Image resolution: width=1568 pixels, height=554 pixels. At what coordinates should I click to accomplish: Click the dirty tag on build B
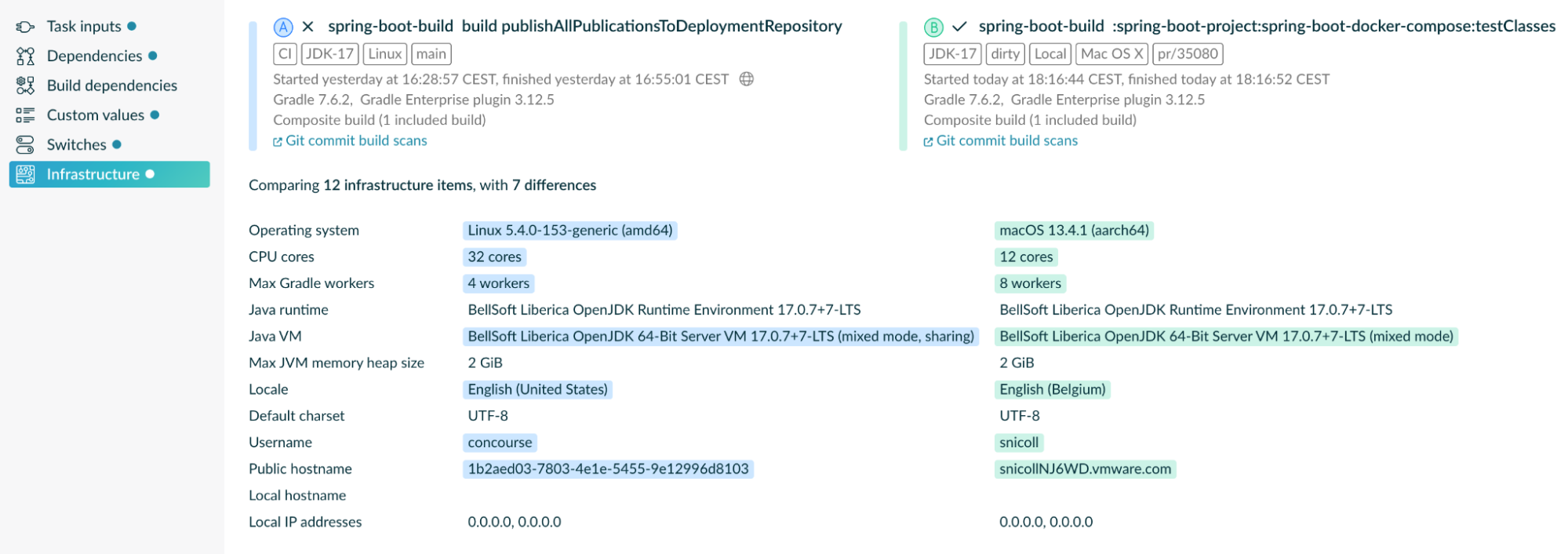tap(1005, 54)
